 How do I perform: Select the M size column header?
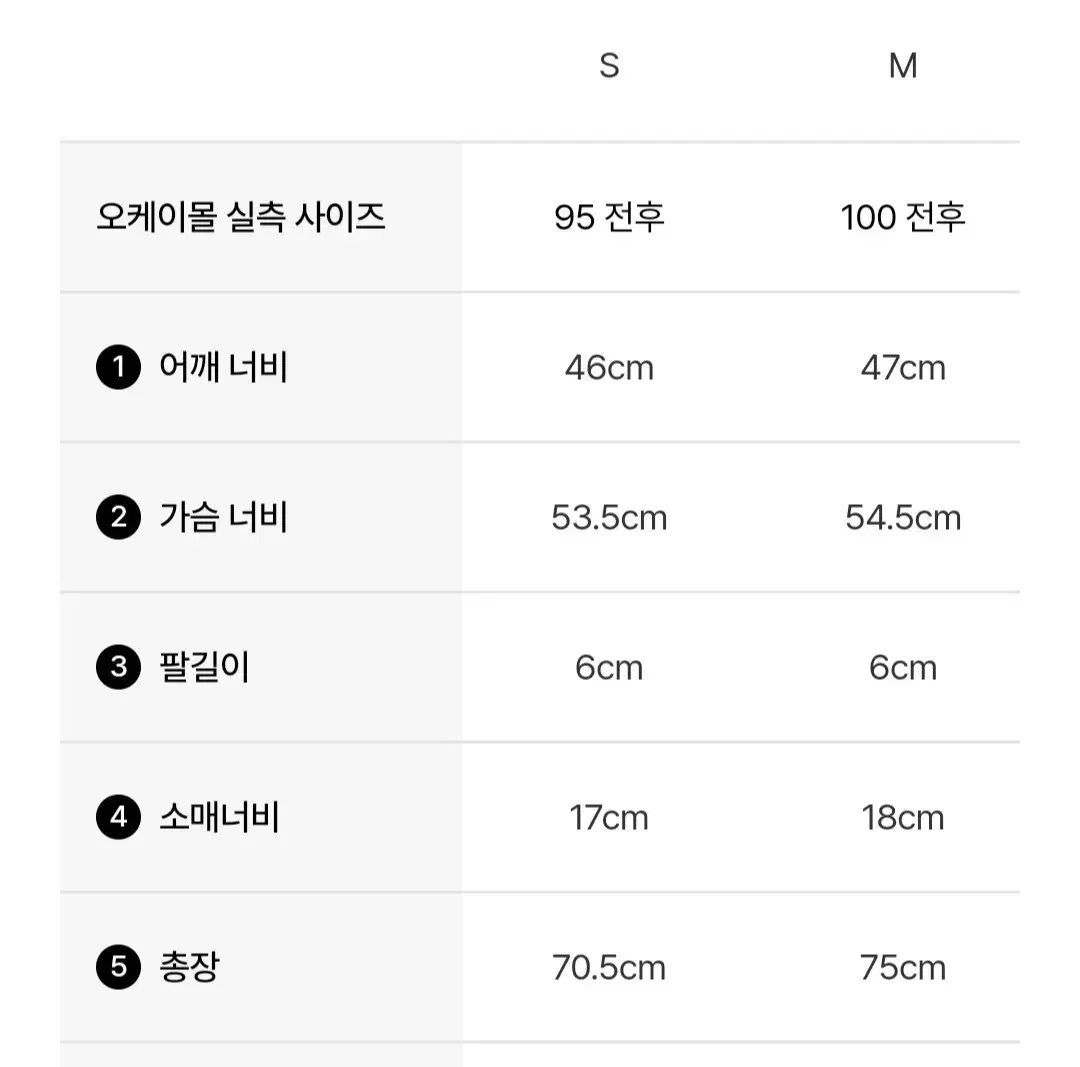tap(903, 66)
